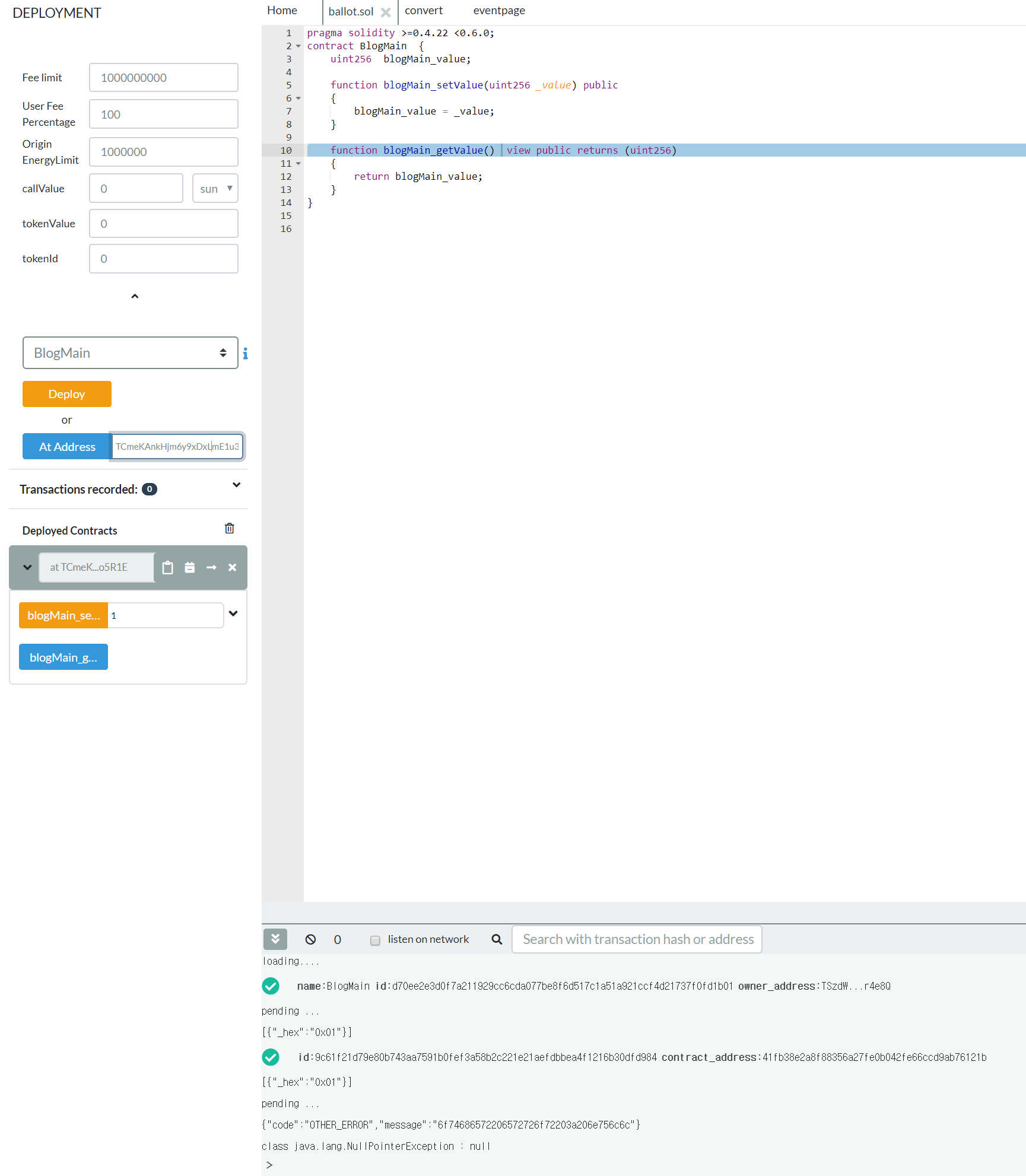Switch to the convert tab
Viewport: 1026px width, 1176px height.
coord(423,10)
